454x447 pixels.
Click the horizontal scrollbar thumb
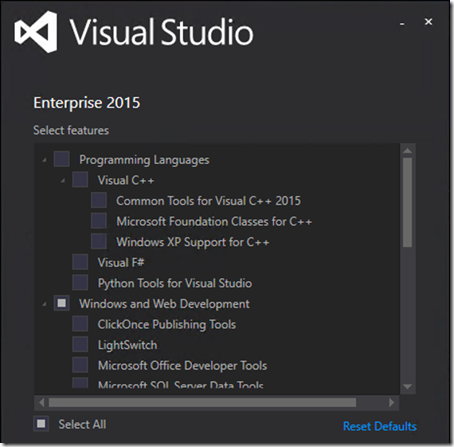click(202, 403)
